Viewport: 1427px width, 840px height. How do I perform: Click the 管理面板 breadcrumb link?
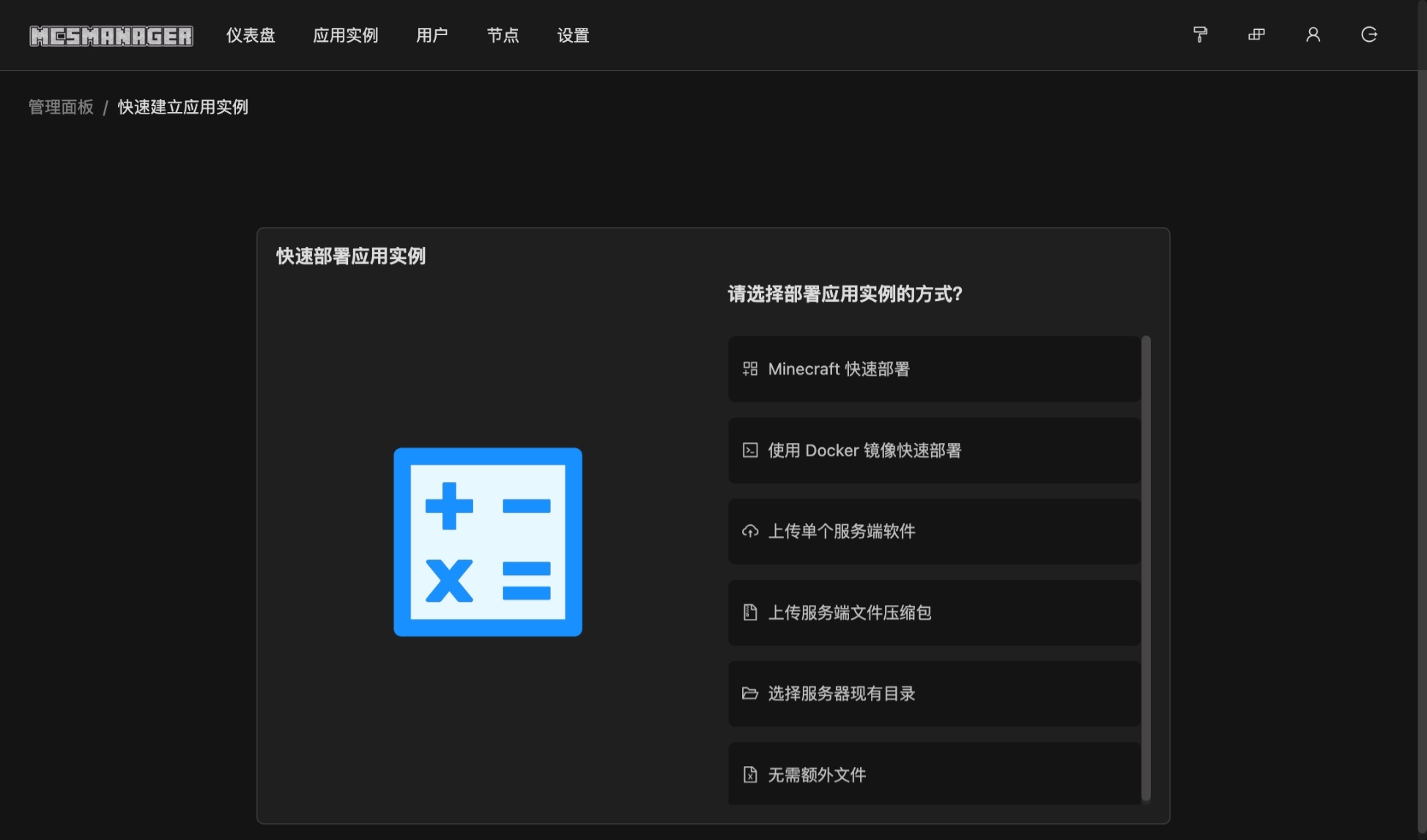pyautogui.click(x=61, y=107)
